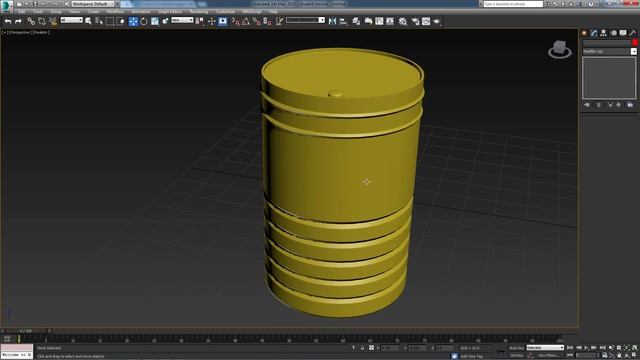Open the Rendered Frame Window
The width and height of the screenshot is (640, 360).
point(426,21)
